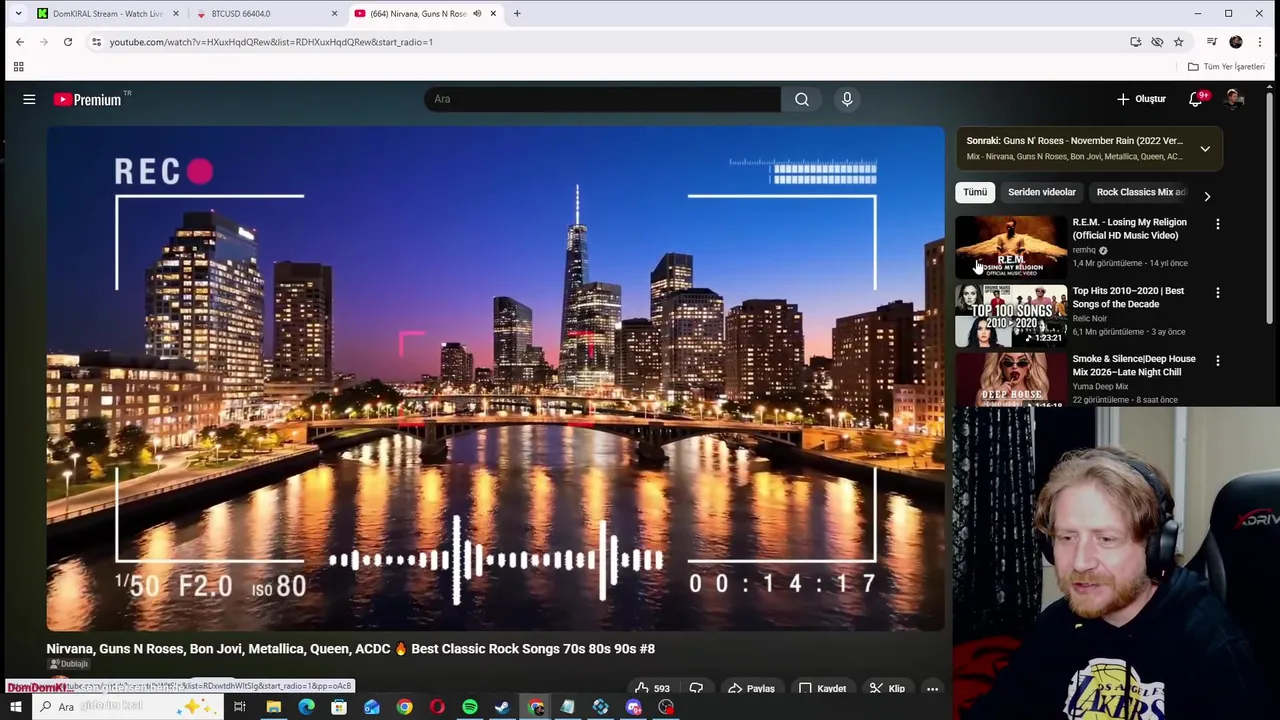Click the YouTube page vertical scrollbar
This screenshot has height=720, width=1280.
pyautogui.click(x=1270, y=210)
